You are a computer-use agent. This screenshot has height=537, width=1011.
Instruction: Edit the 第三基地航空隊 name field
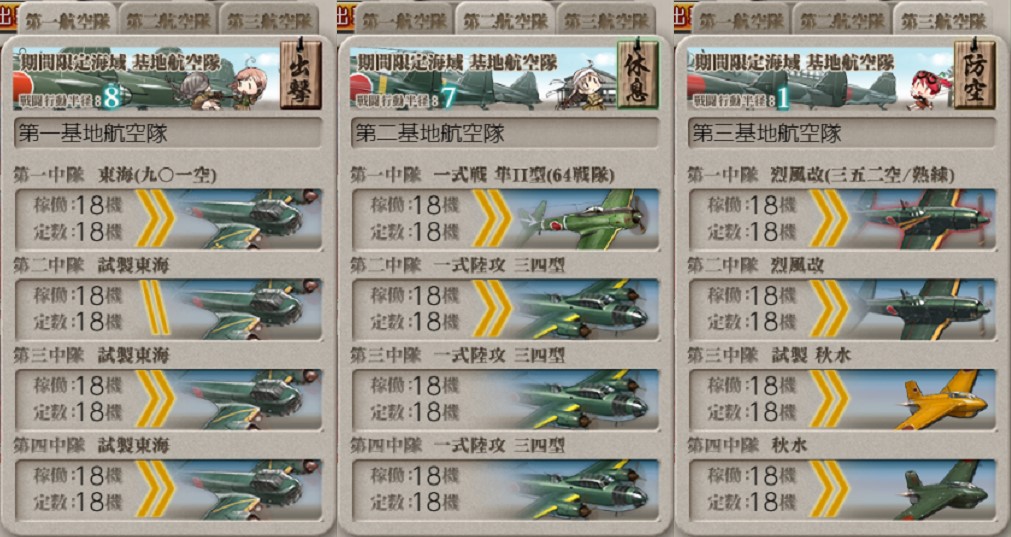coord(842,133)
